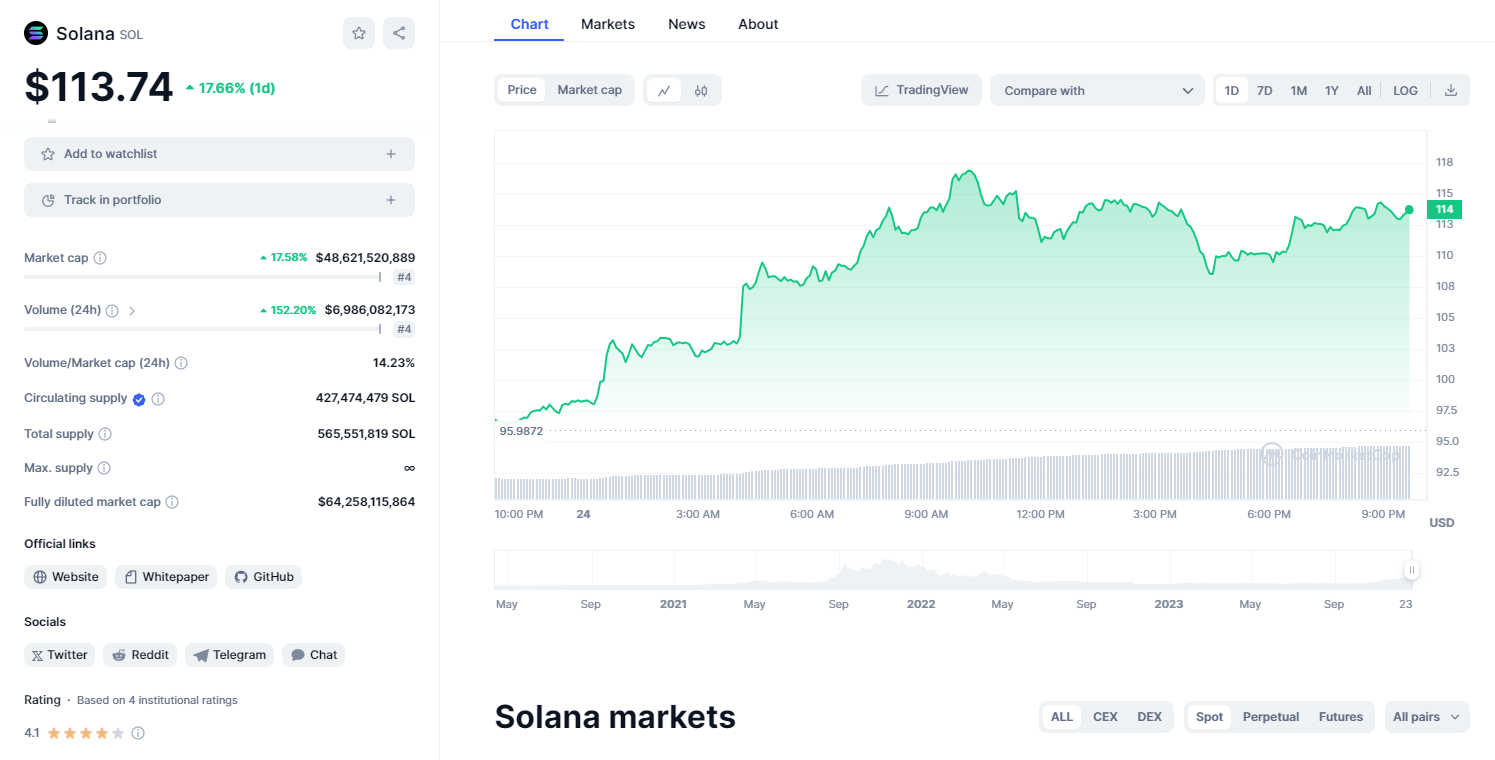Click the chart range slider handle
The height and width of the screenshot is (760, 1495).
pos(1412,570)
